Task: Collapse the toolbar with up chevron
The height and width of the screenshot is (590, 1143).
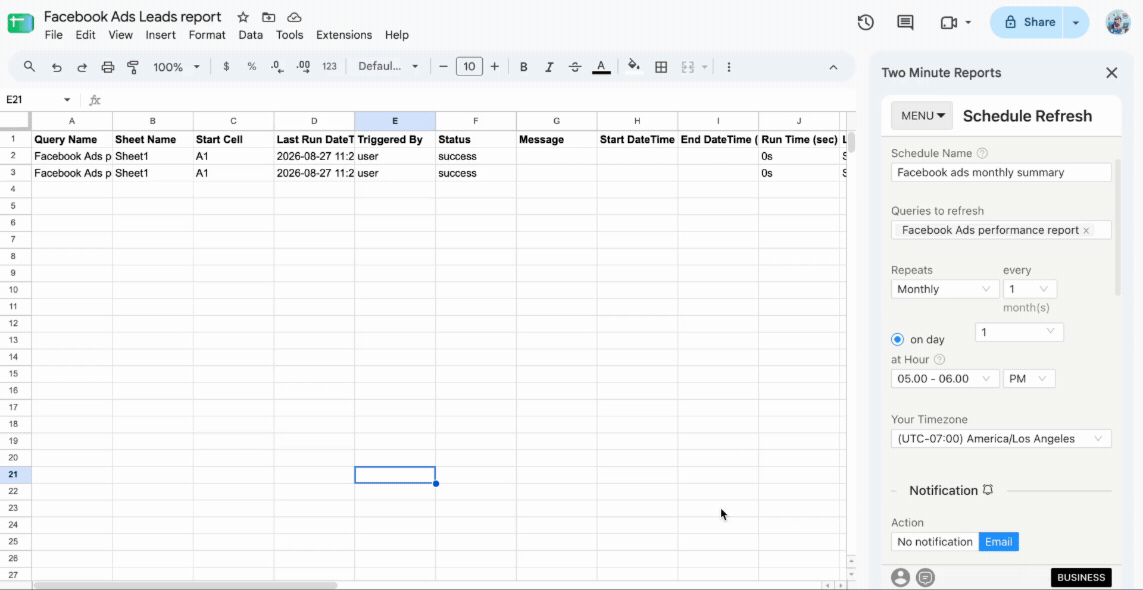Action: (x=833, y=66)
